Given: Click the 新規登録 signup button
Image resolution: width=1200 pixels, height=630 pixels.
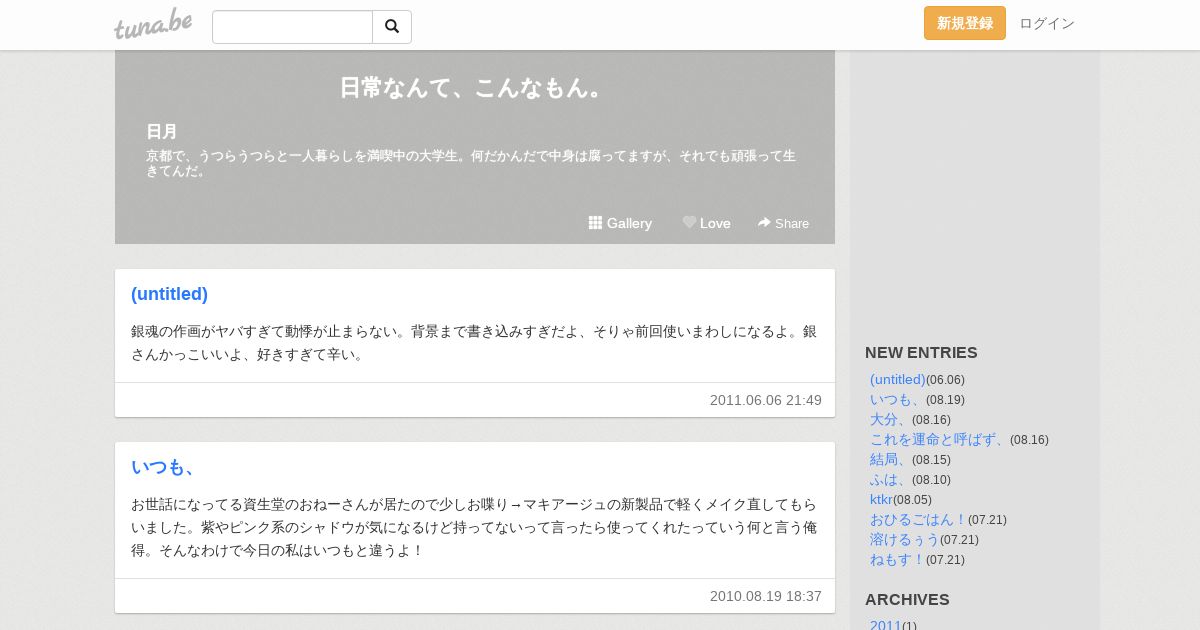Looking at the screenshot, I should 965,23.
